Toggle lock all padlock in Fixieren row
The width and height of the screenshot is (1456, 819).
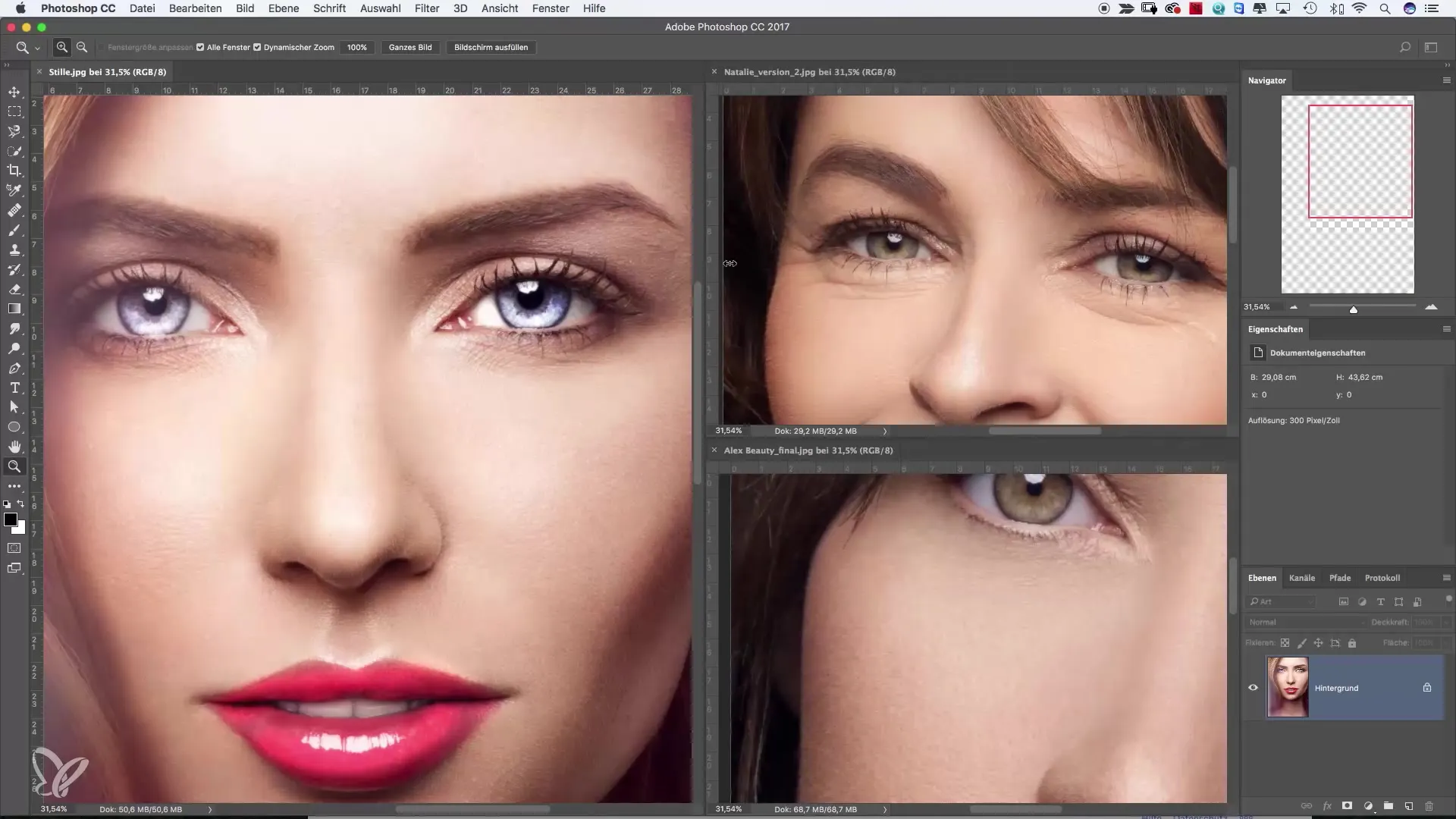point(1352,643)
